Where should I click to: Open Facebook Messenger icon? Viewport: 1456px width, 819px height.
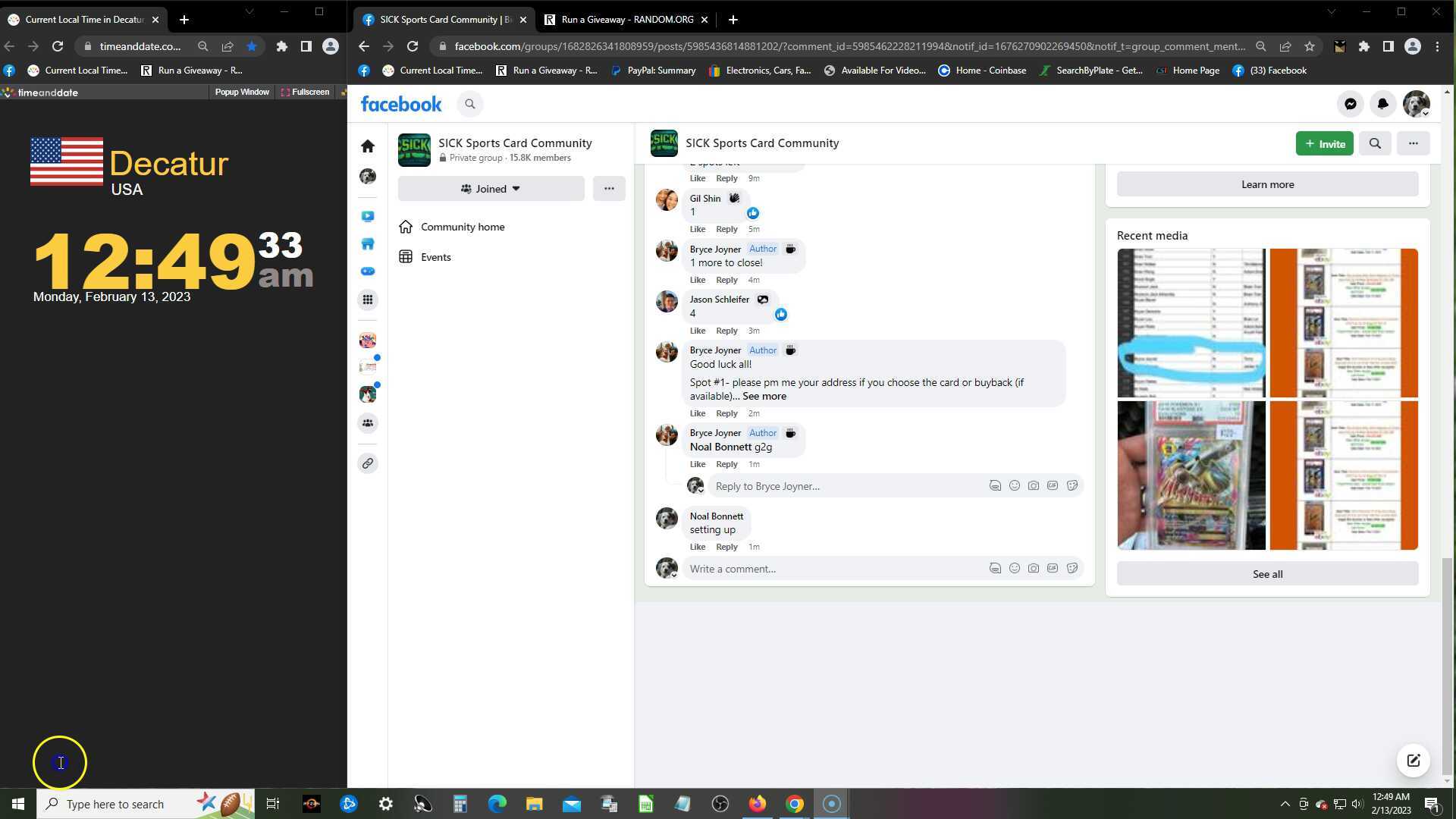tap(1351, 105)
